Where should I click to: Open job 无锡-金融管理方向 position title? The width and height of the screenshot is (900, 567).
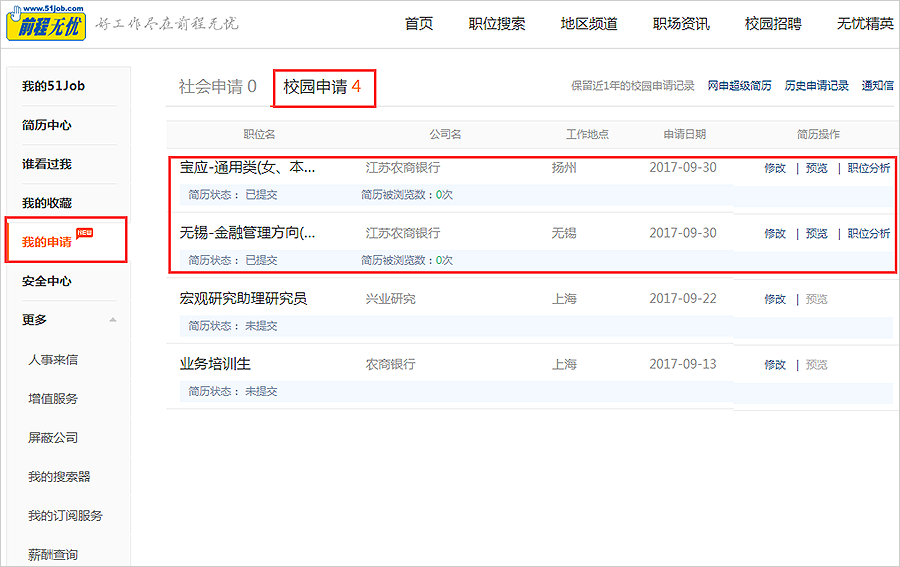[x=247, y=233]
